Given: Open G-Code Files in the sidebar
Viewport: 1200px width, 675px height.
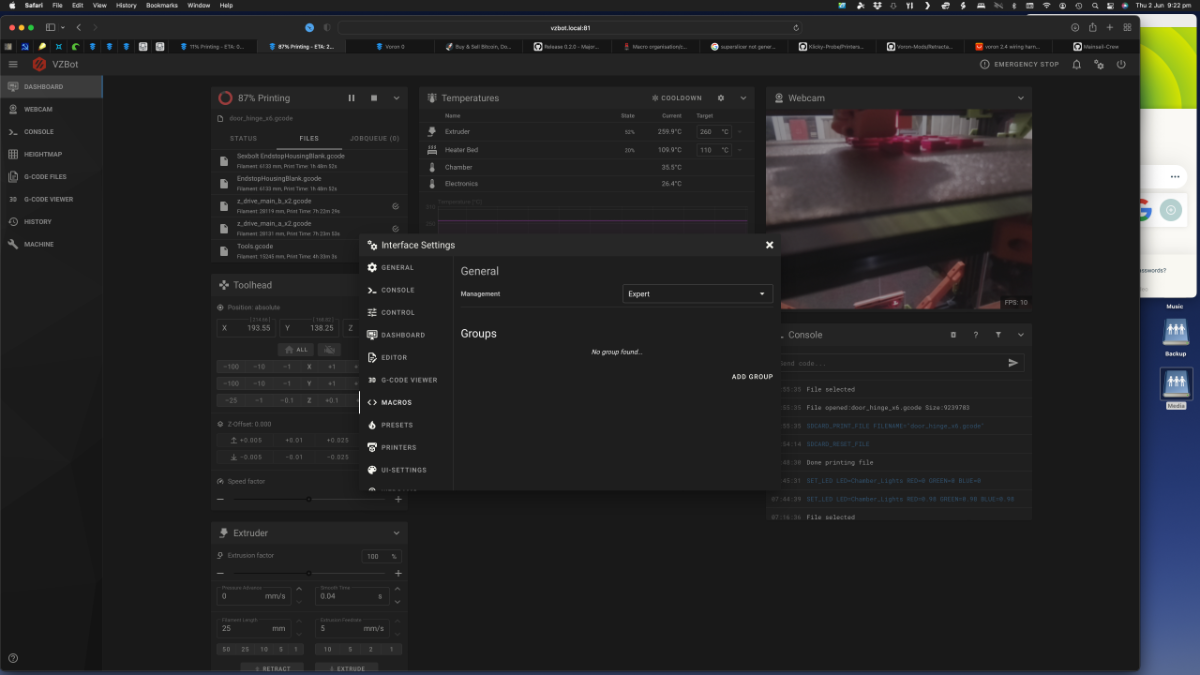Looking at the screenshot, I should (51, 177).
